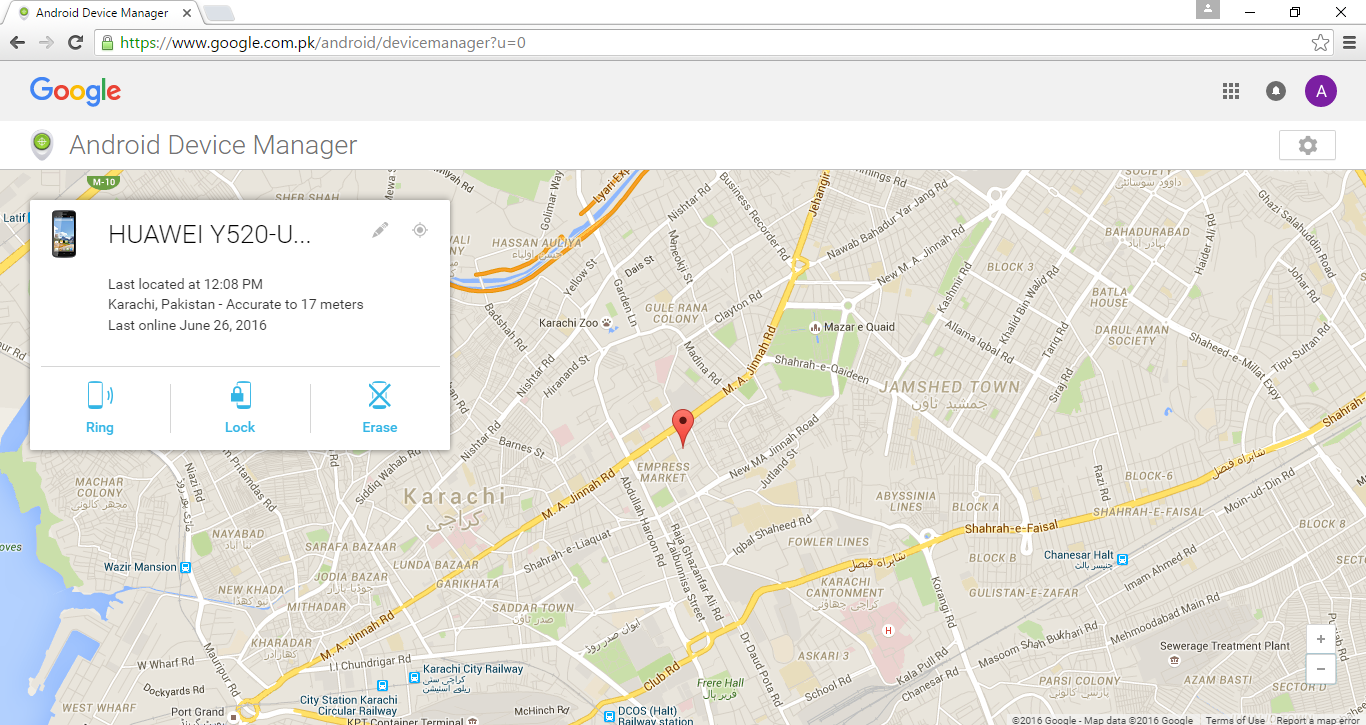Rename device using pencil icon

point(380,230)
